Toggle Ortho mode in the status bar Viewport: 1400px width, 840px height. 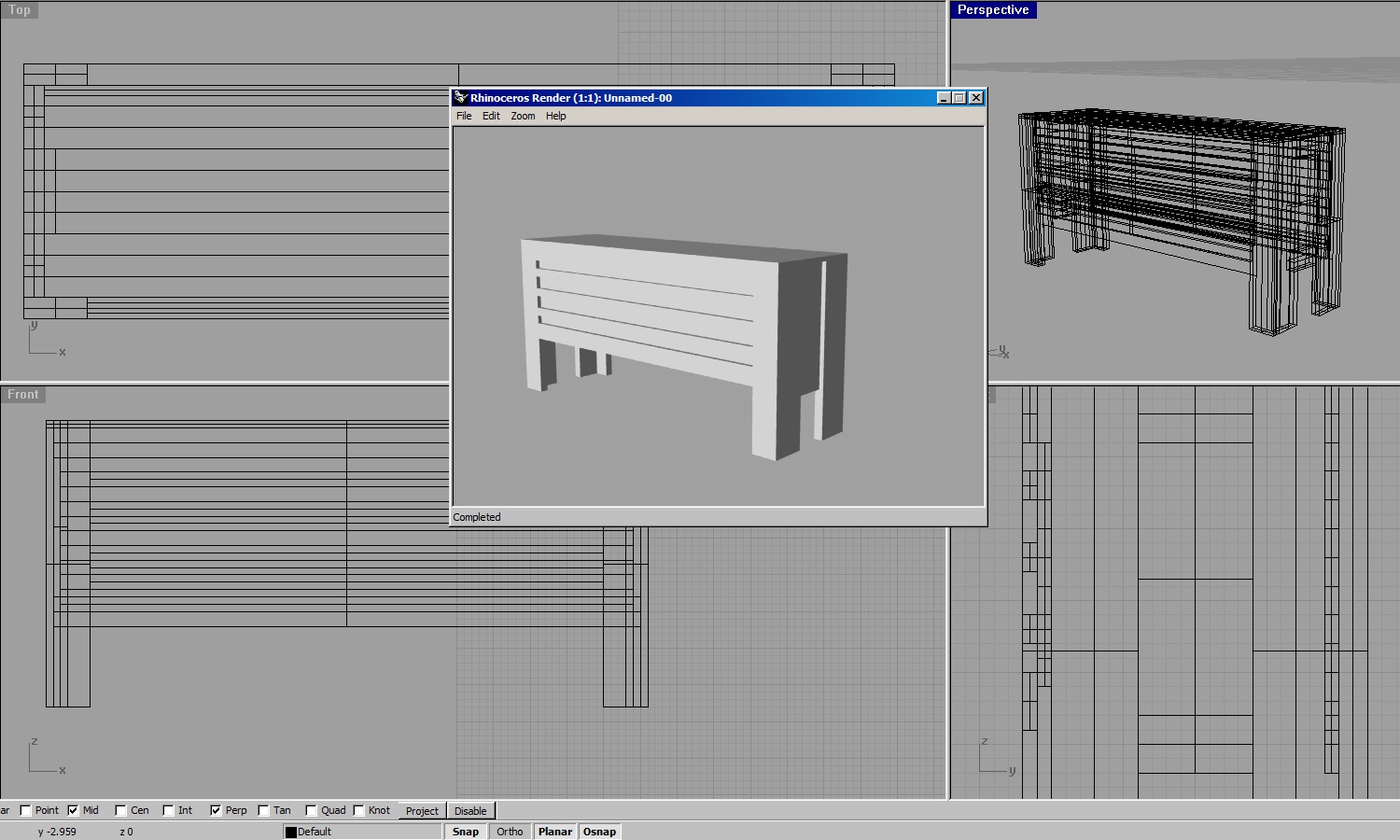click(x=510, y=832)
